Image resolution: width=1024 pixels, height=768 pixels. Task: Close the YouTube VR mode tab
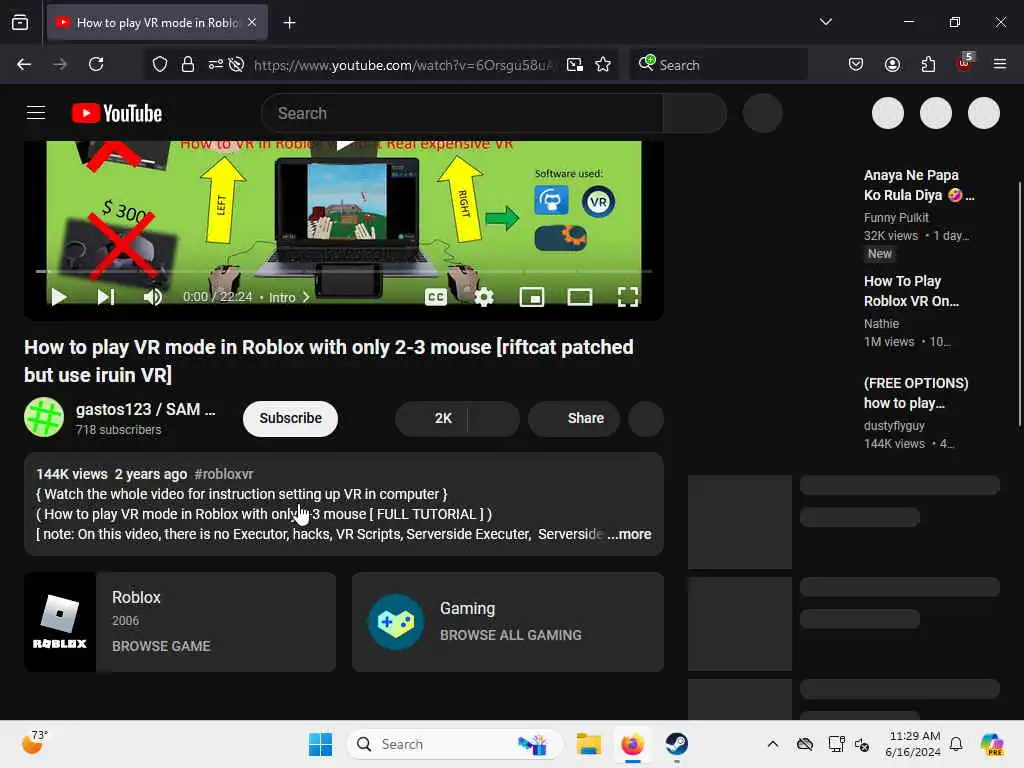(x=252, y=22)
